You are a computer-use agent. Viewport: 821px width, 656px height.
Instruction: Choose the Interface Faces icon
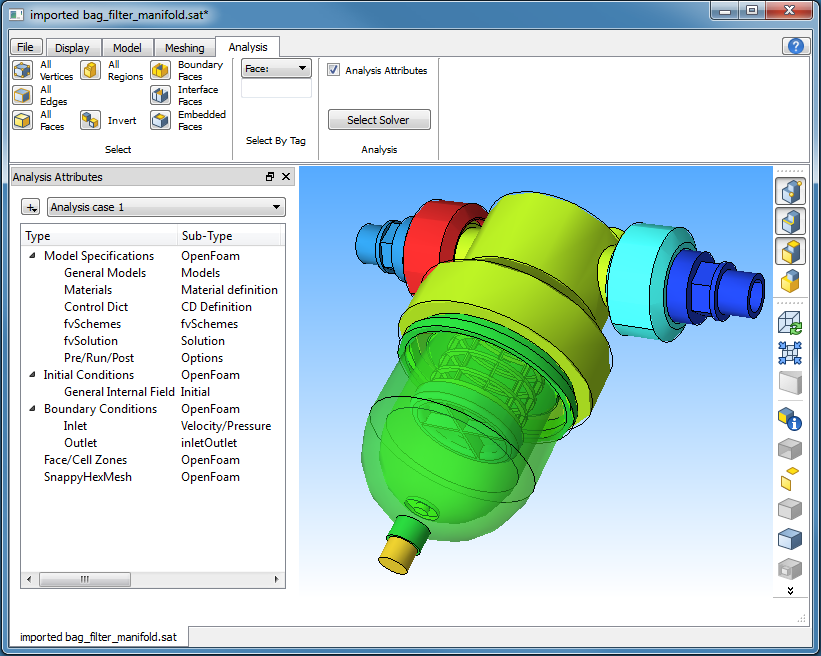point(161,95)
